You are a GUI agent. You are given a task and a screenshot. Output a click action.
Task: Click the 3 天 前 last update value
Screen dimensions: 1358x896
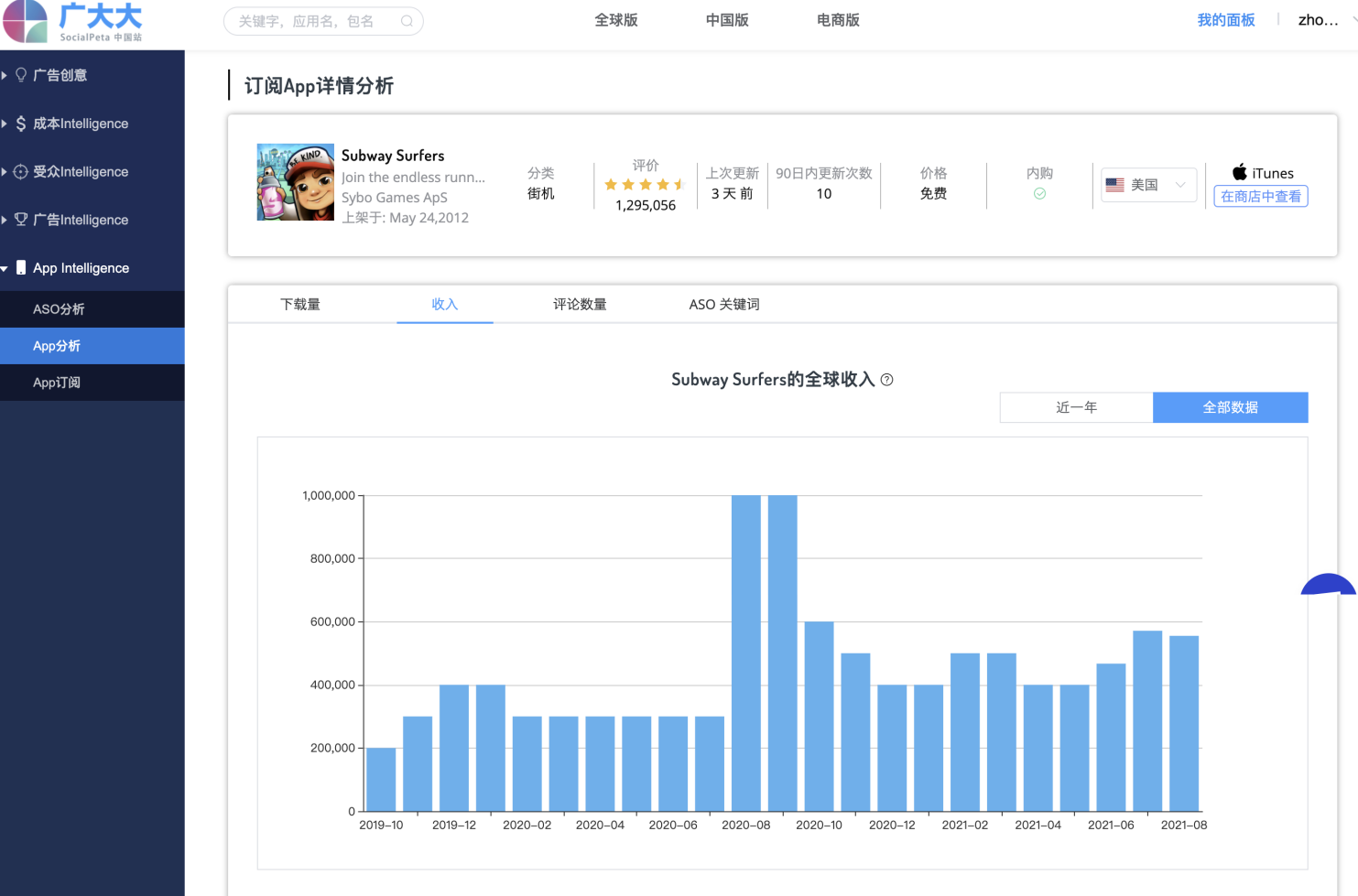(x=732, y=193)
